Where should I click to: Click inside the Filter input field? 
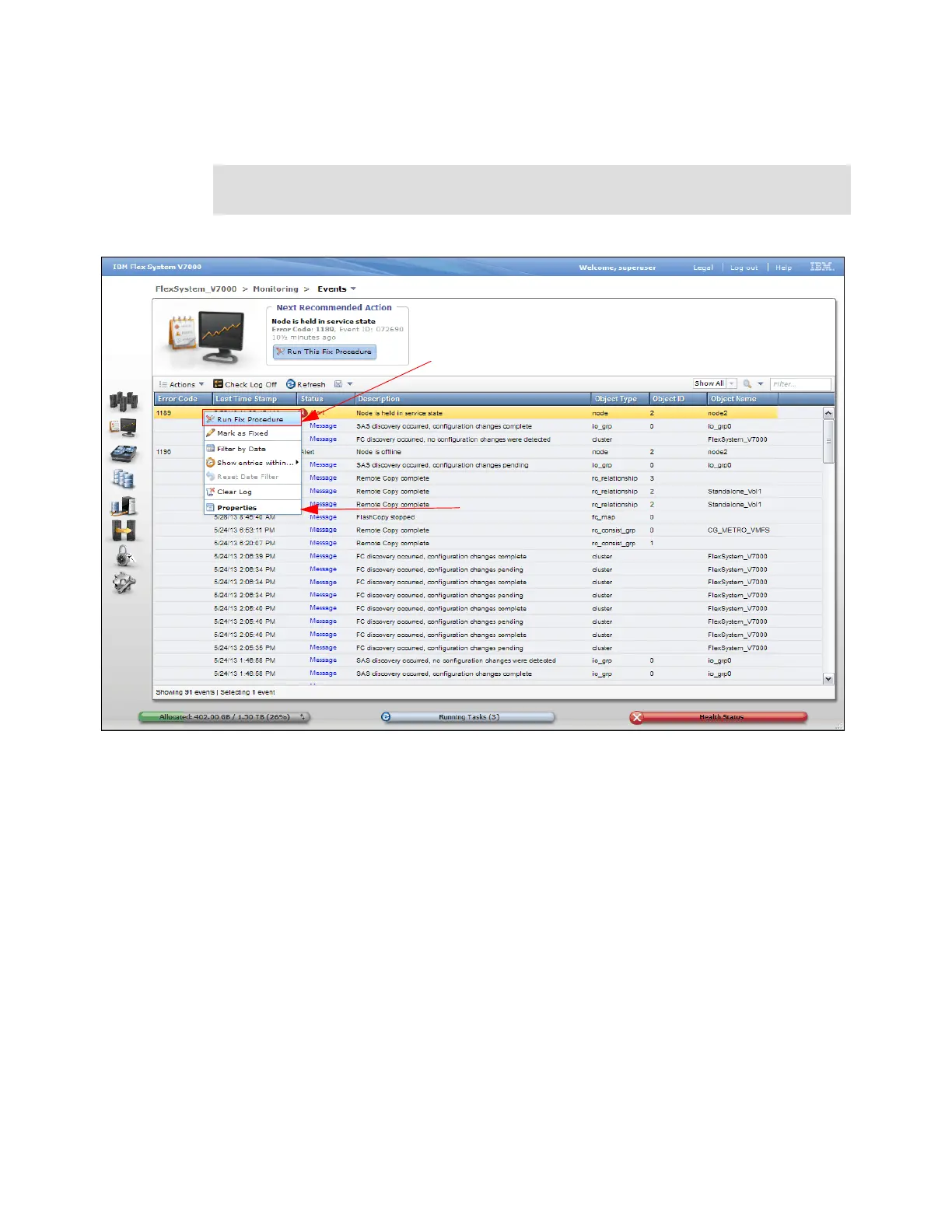[800, 384]
